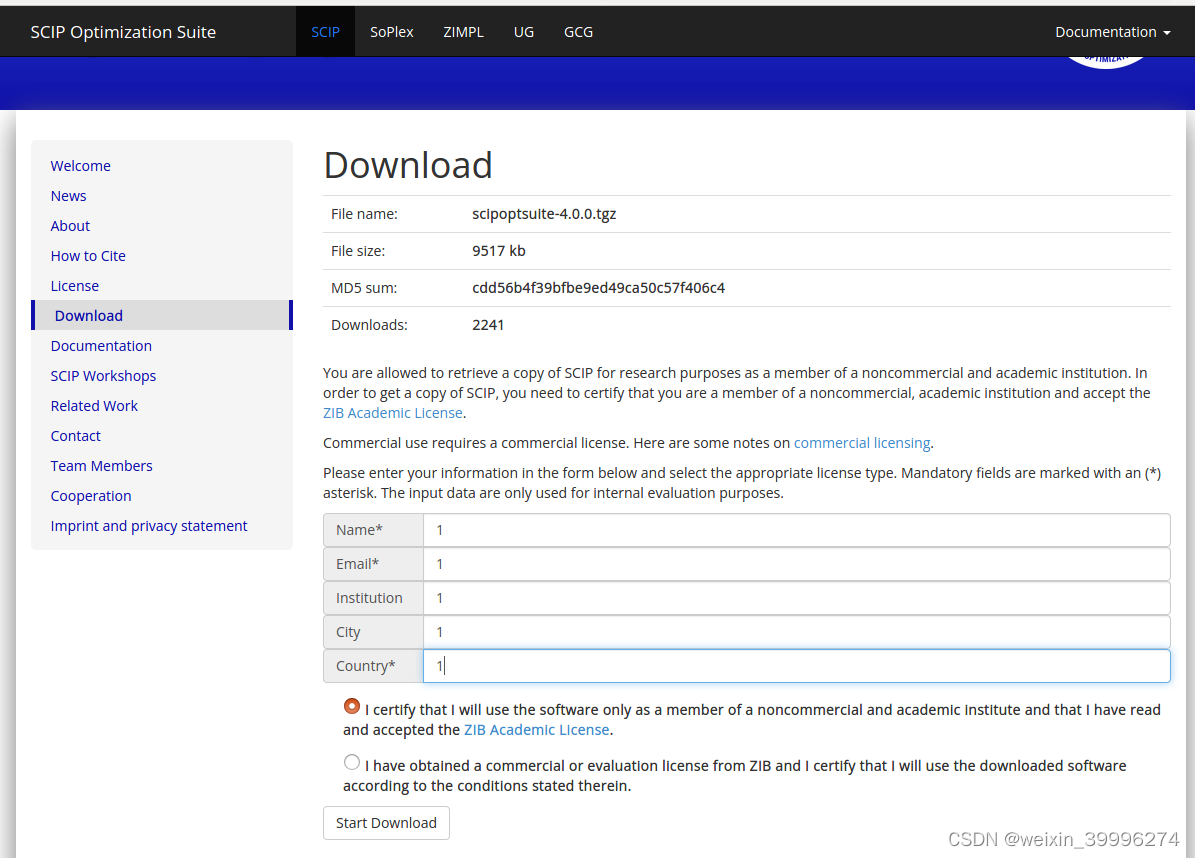Click inside the Institution input field

(700, 597)
